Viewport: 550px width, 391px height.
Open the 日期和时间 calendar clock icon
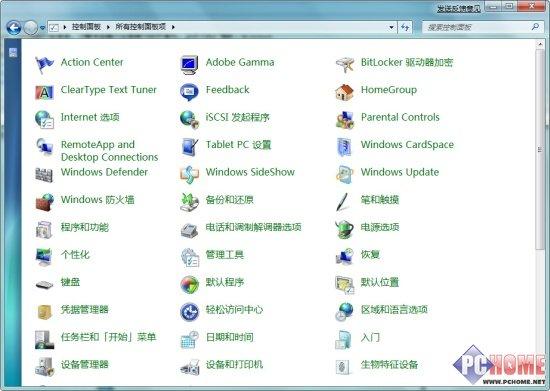pyautogui.click(x=189, y=339)
